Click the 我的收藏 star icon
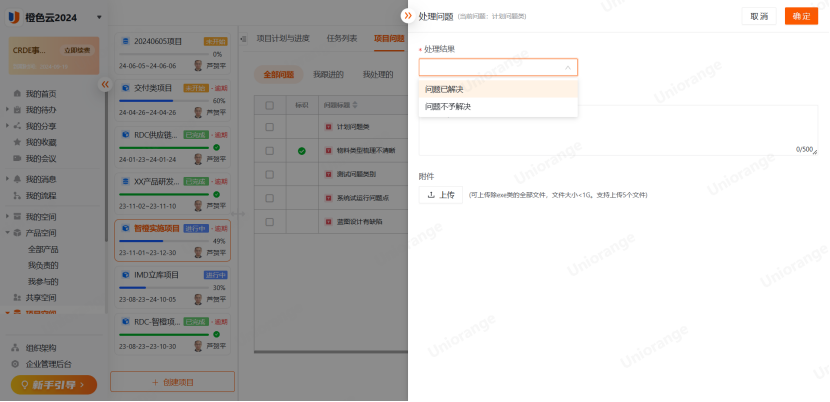This screenshot has width=830, height=402. [x=16, y=142]
